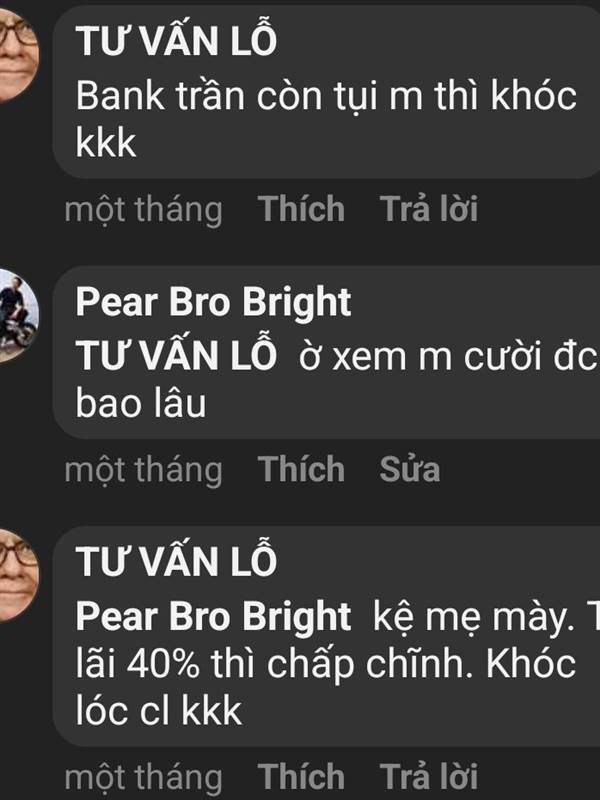Image resolution: width=600 pixels, height=800 pixels.
Task: Open TƯ VẤN LỖ name above 'kệ mẹ mày'
Action: pyautogui.click(x=176, y=561)
